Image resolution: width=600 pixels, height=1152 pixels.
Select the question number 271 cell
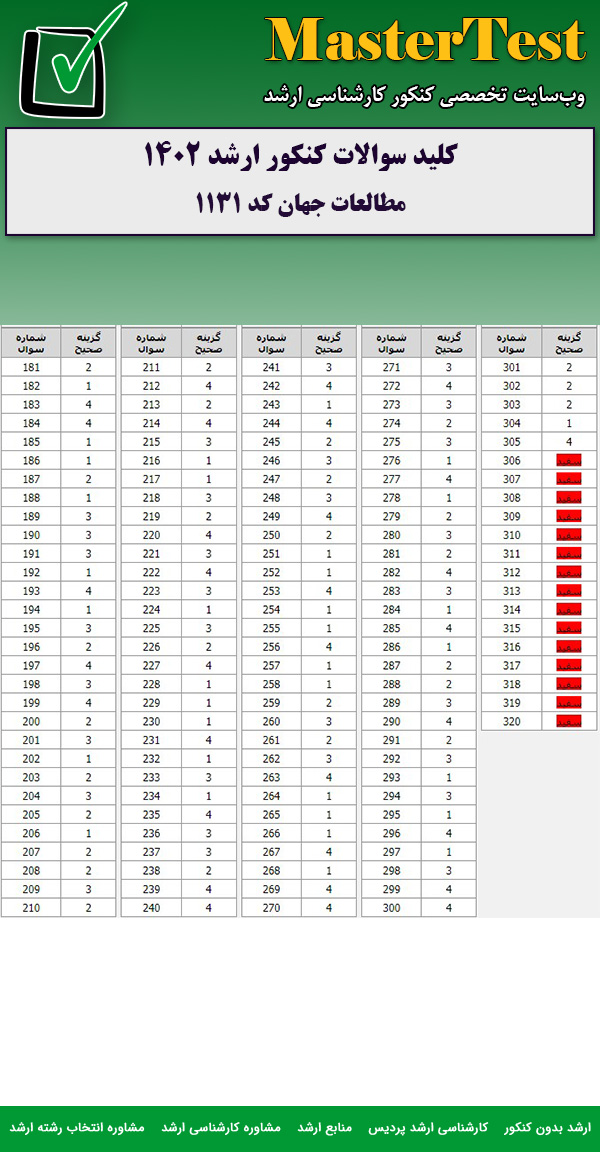(391, 367)
